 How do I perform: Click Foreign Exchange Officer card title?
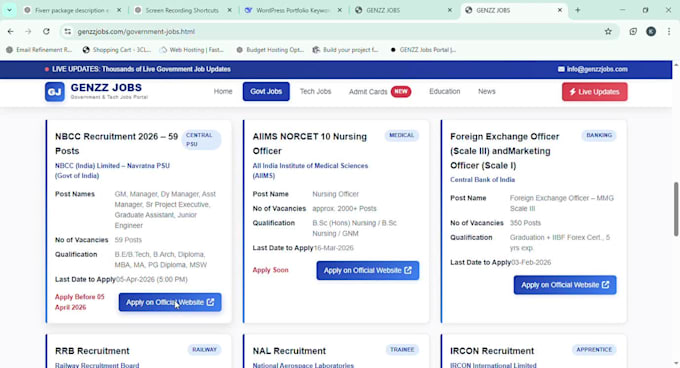pos(504,151)
